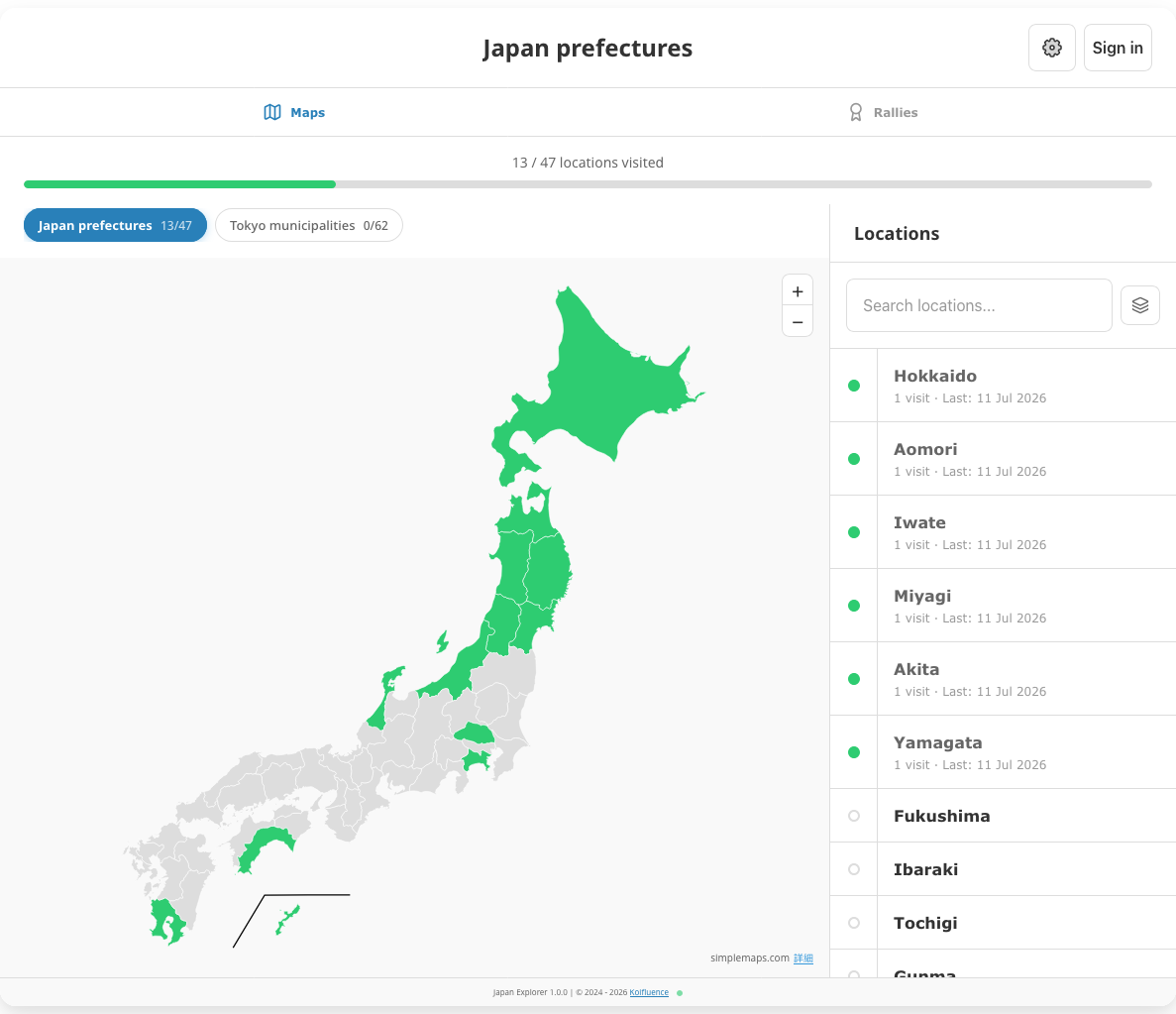Screen dimensions: 1176x1014
Task: Toggle visited dot for Hokkaido
Action: pyautogui.click(x=853, y=386)
